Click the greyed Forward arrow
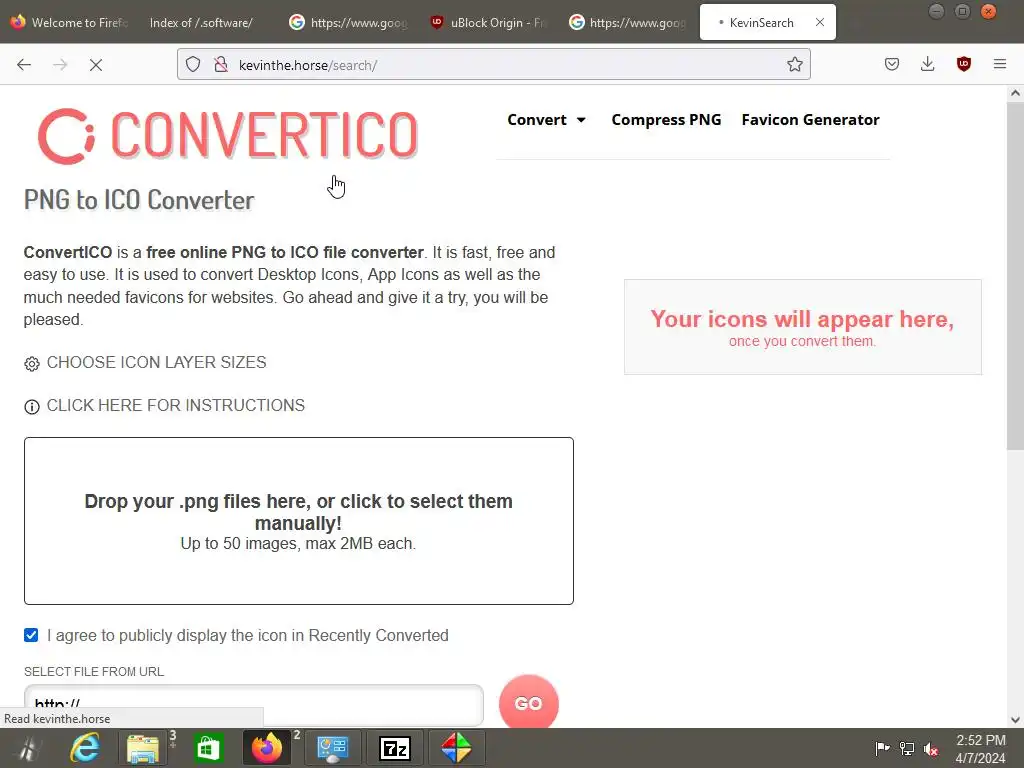Screen dimensions: 1024x768 (x=60, y=65)
